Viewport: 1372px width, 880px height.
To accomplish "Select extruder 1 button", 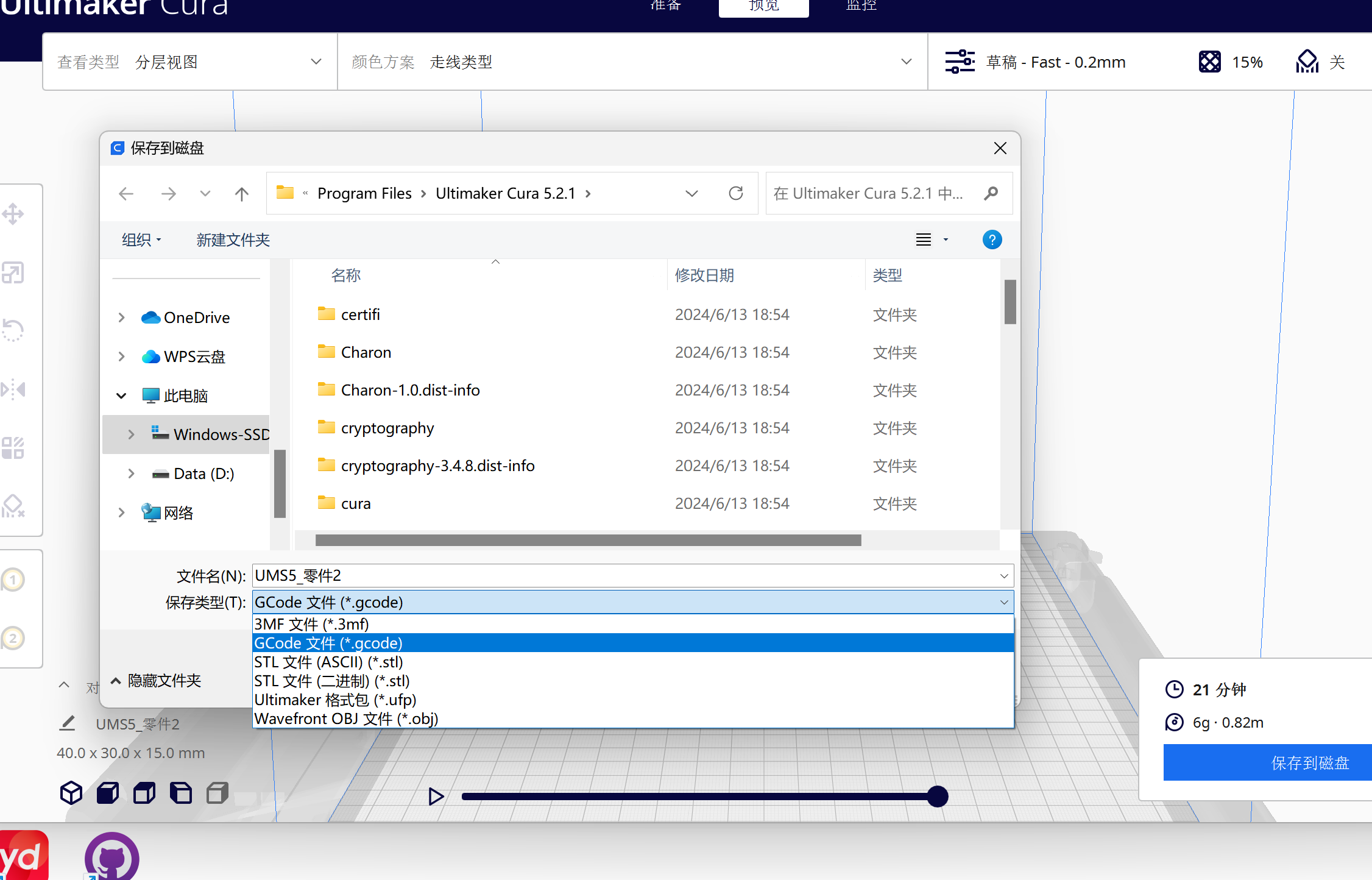I will pyautogui.click(x=13, y=580).
